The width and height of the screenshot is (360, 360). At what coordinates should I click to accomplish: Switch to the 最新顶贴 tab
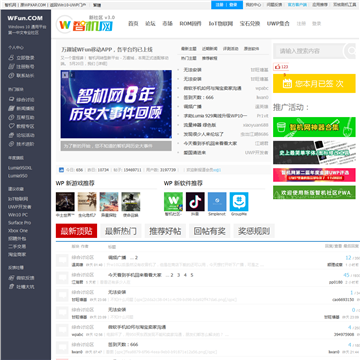(x=76, y=231)
